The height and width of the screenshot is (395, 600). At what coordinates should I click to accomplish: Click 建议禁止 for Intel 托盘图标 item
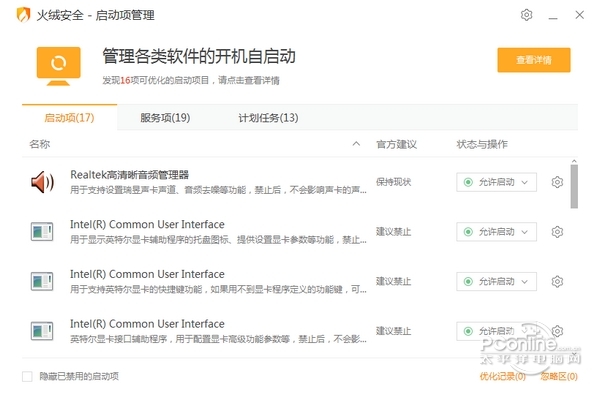(393, 232)
